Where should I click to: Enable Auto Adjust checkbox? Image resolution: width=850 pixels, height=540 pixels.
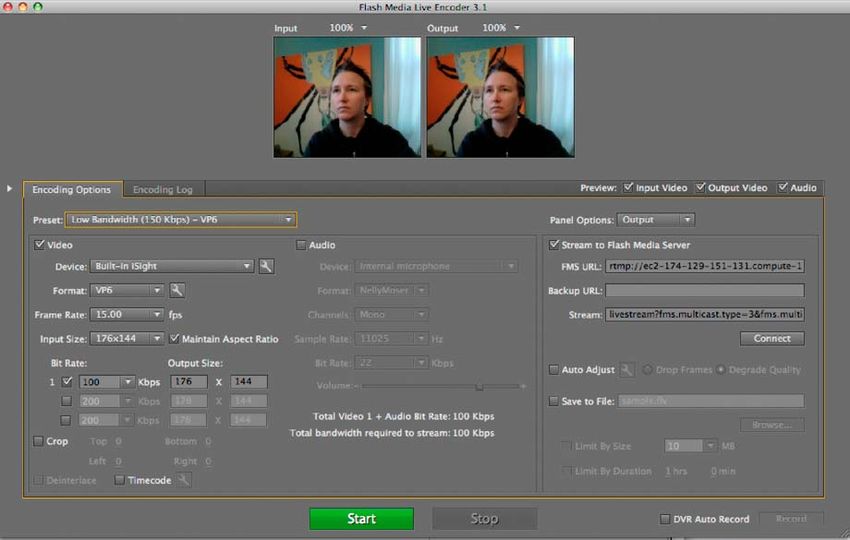click(x=553, y=370)
